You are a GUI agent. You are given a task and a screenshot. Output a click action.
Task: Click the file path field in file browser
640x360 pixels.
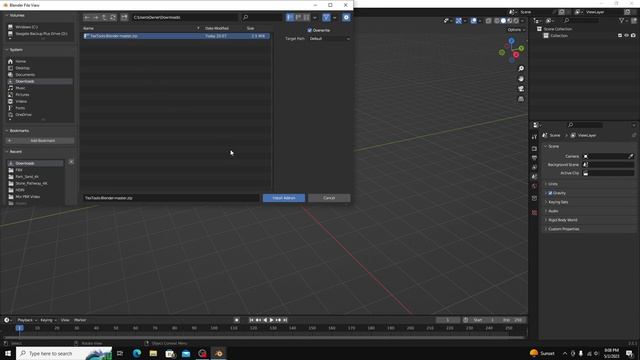point(184,18)
